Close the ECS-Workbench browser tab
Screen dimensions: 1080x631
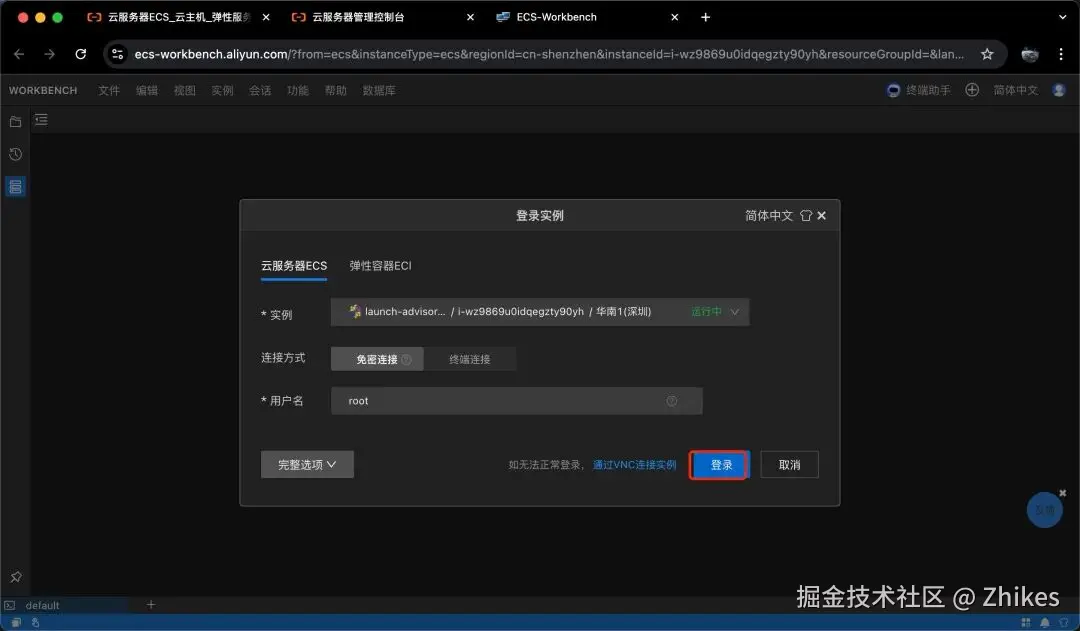coord(674,17)
